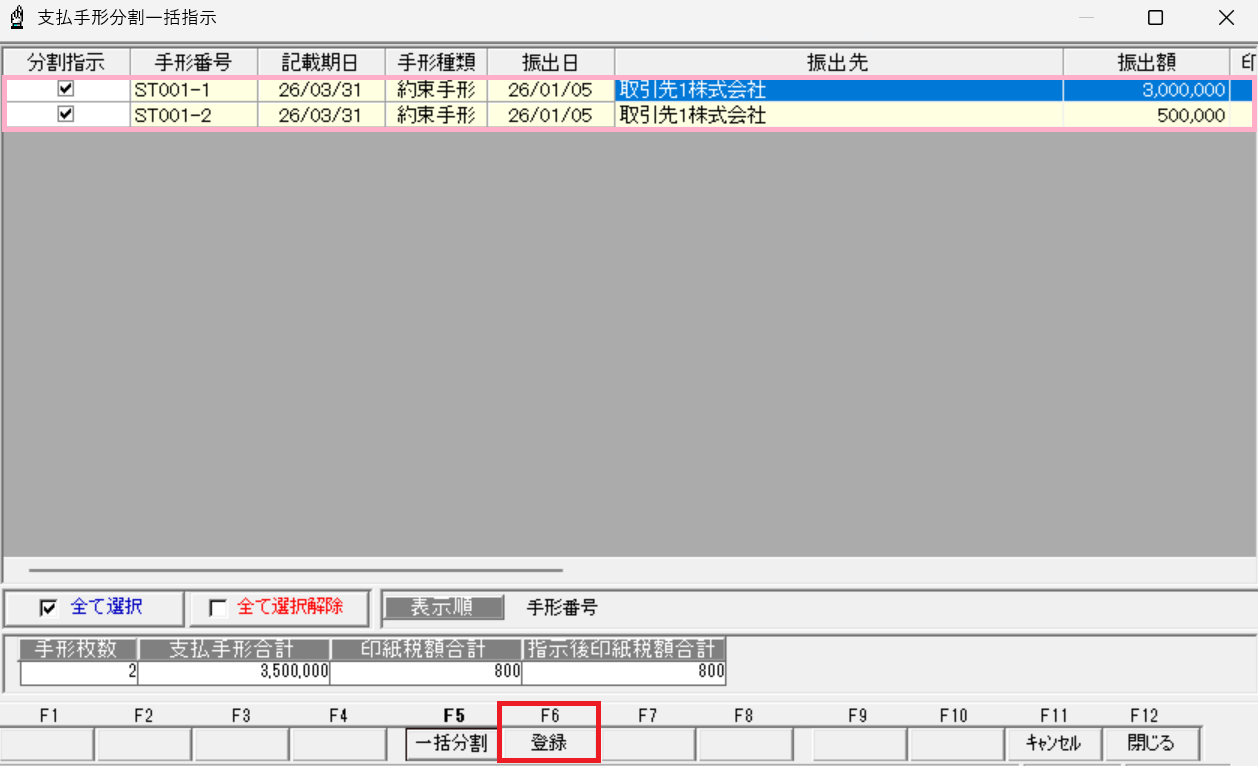Click the 手形番号 column header
Screen dimensions: 1258x766
coord(194,61)
